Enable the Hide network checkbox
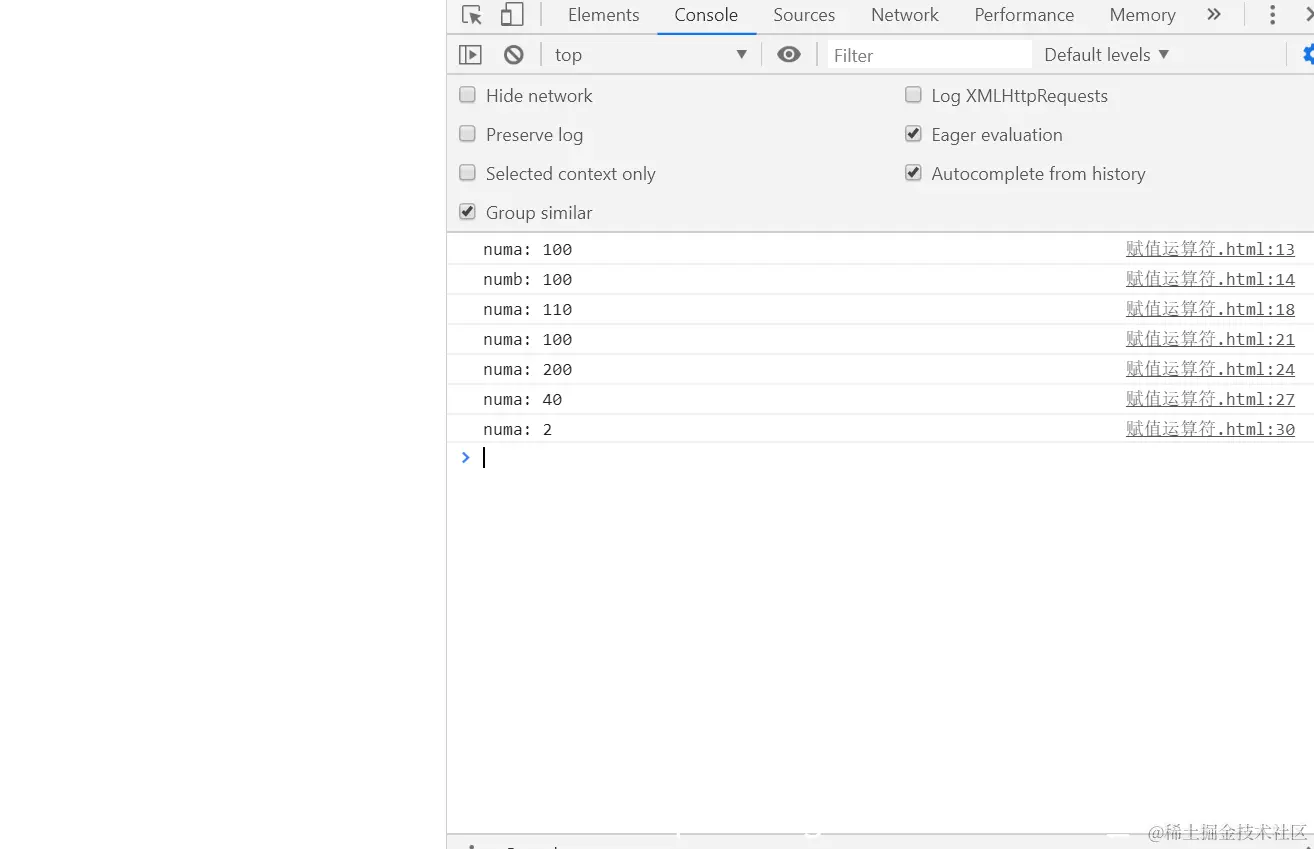The image size is (1314, 849). point(467,95)
